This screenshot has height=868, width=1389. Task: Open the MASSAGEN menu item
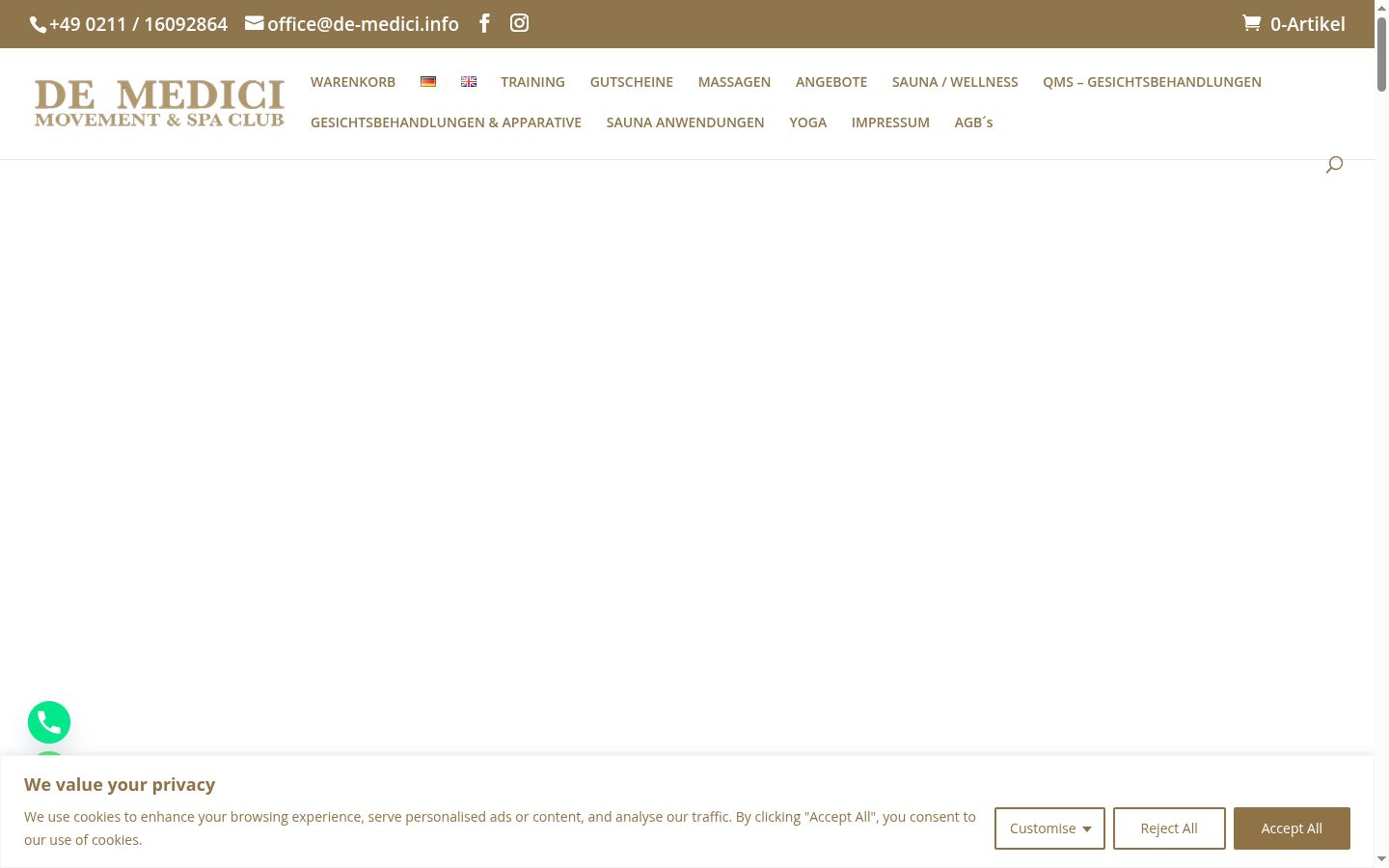point(734,82)
